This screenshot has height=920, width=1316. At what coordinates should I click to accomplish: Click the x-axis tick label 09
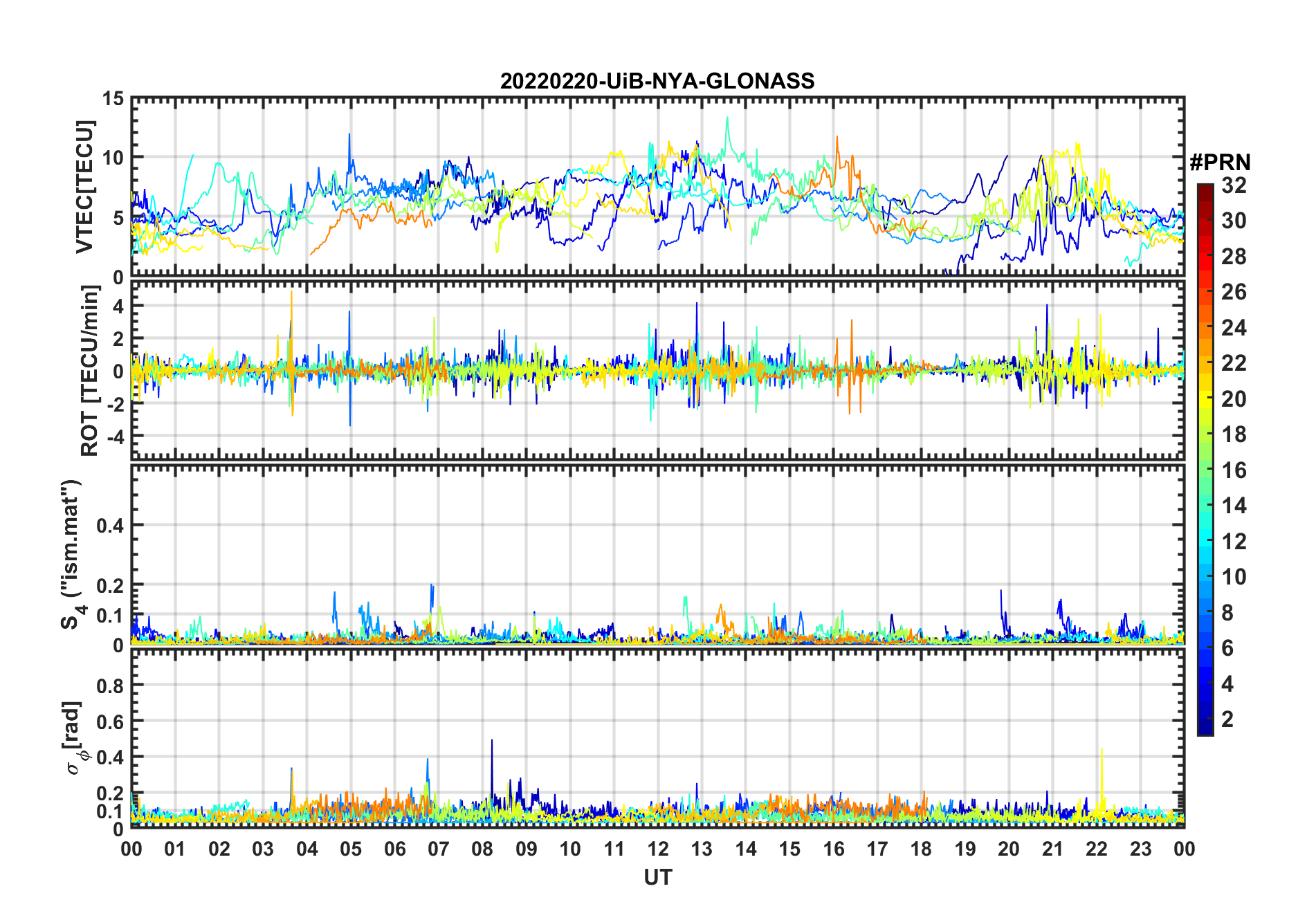[x=527, y=849]
